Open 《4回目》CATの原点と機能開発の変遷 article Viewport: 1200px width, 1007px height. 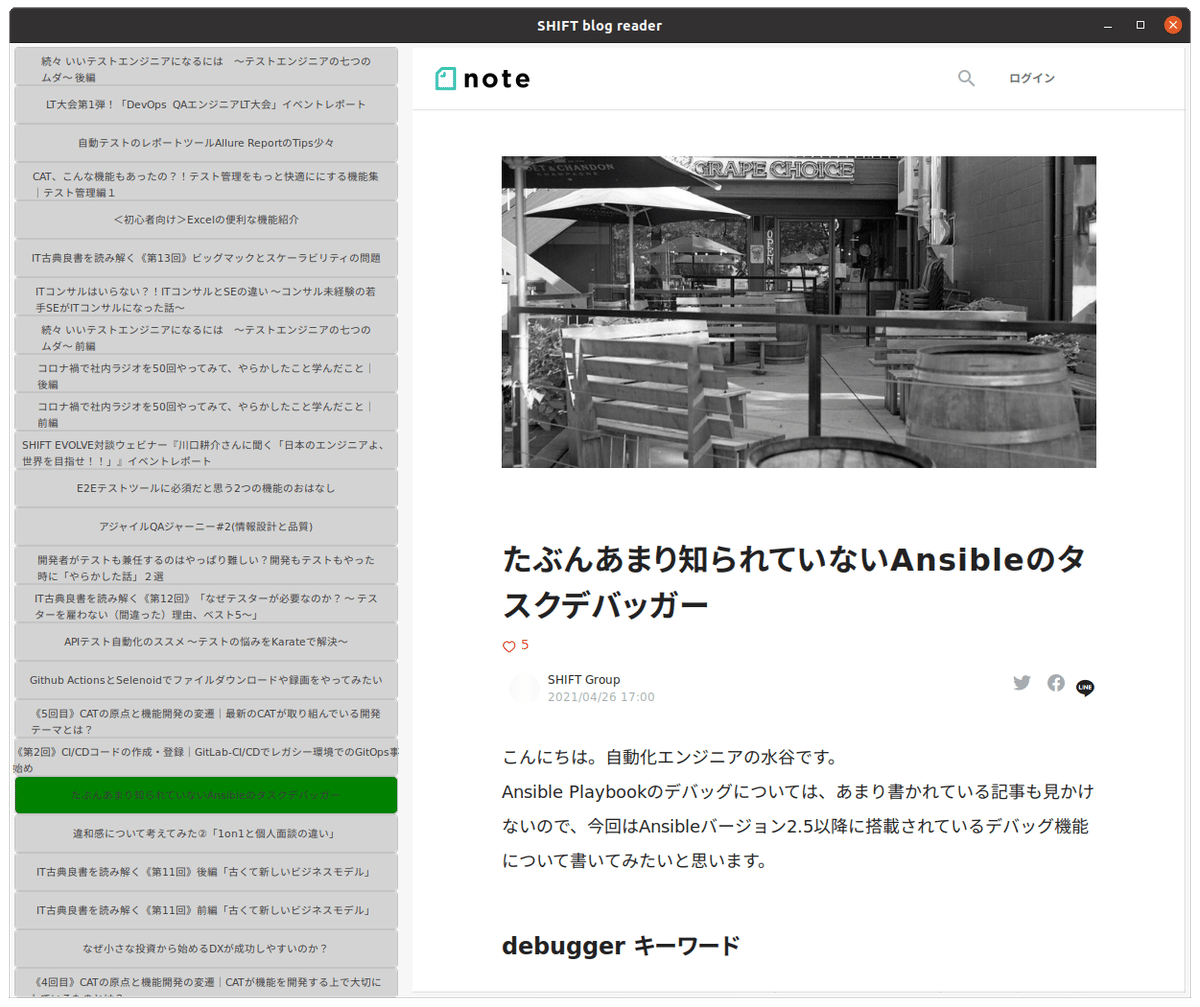pos(206,983)
